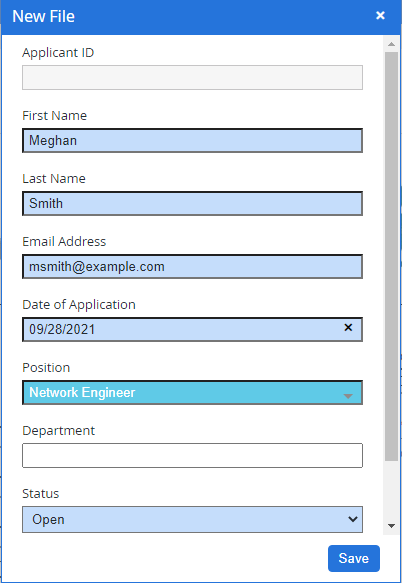The width and height of the screenshot is (402, 583).
Task: Click the Department label
Action: point(58,431)
